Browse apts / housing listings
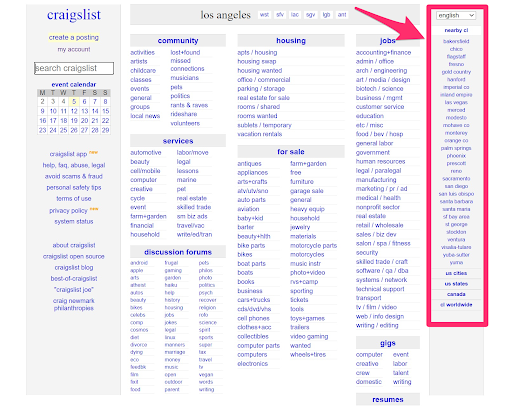 [x=257, y=52]
